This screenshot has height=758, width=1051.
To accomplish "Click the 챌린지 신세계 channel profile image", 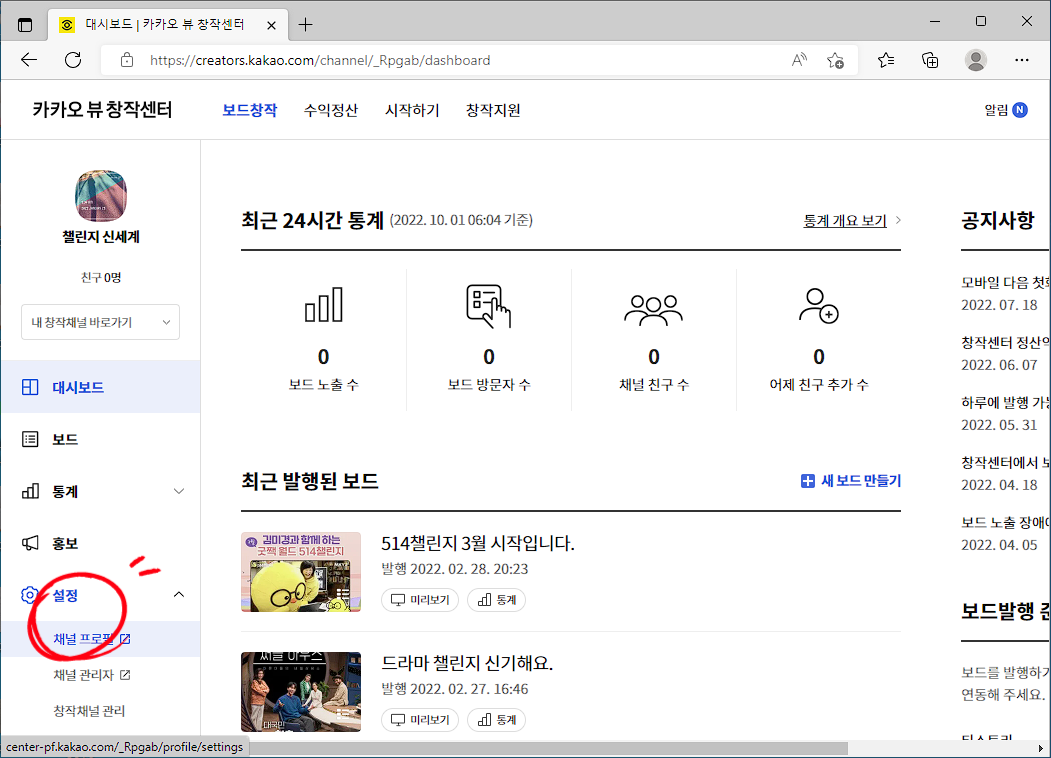I will [101, 196].
